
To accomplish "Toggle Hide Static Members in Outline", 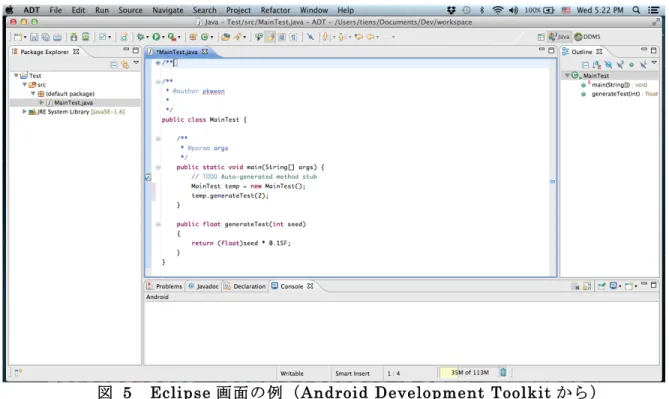I will tap(620, 65).
